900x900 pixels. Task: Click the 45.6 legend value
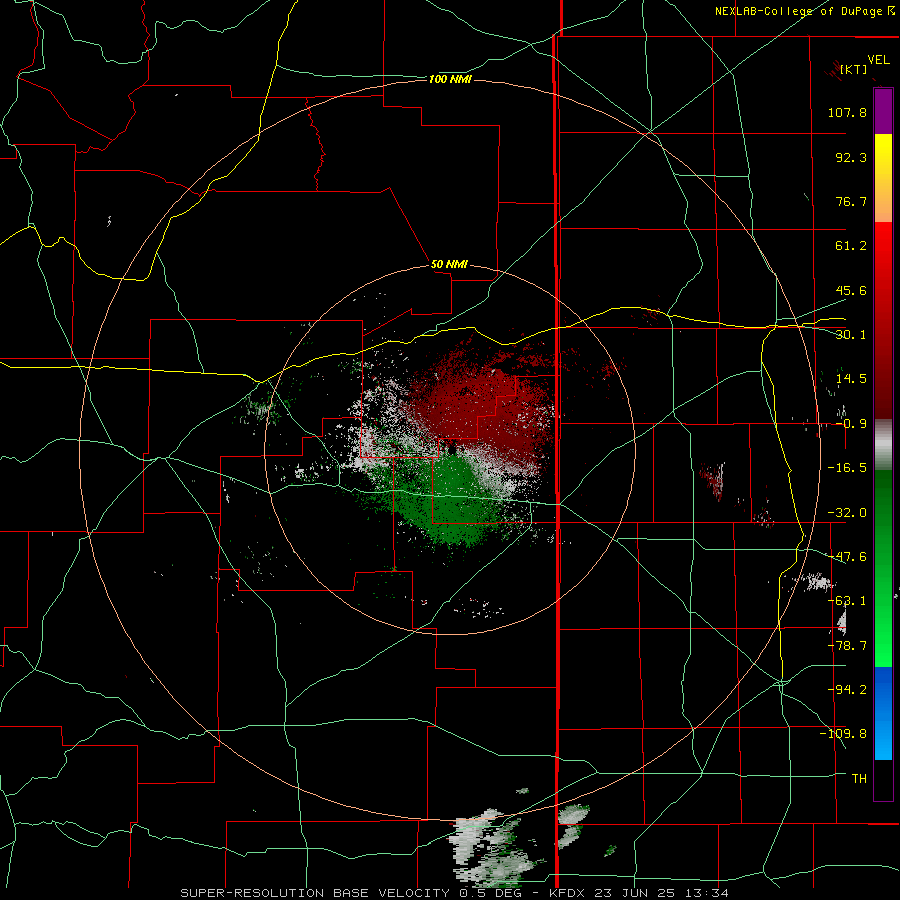[x=851, y=290]
